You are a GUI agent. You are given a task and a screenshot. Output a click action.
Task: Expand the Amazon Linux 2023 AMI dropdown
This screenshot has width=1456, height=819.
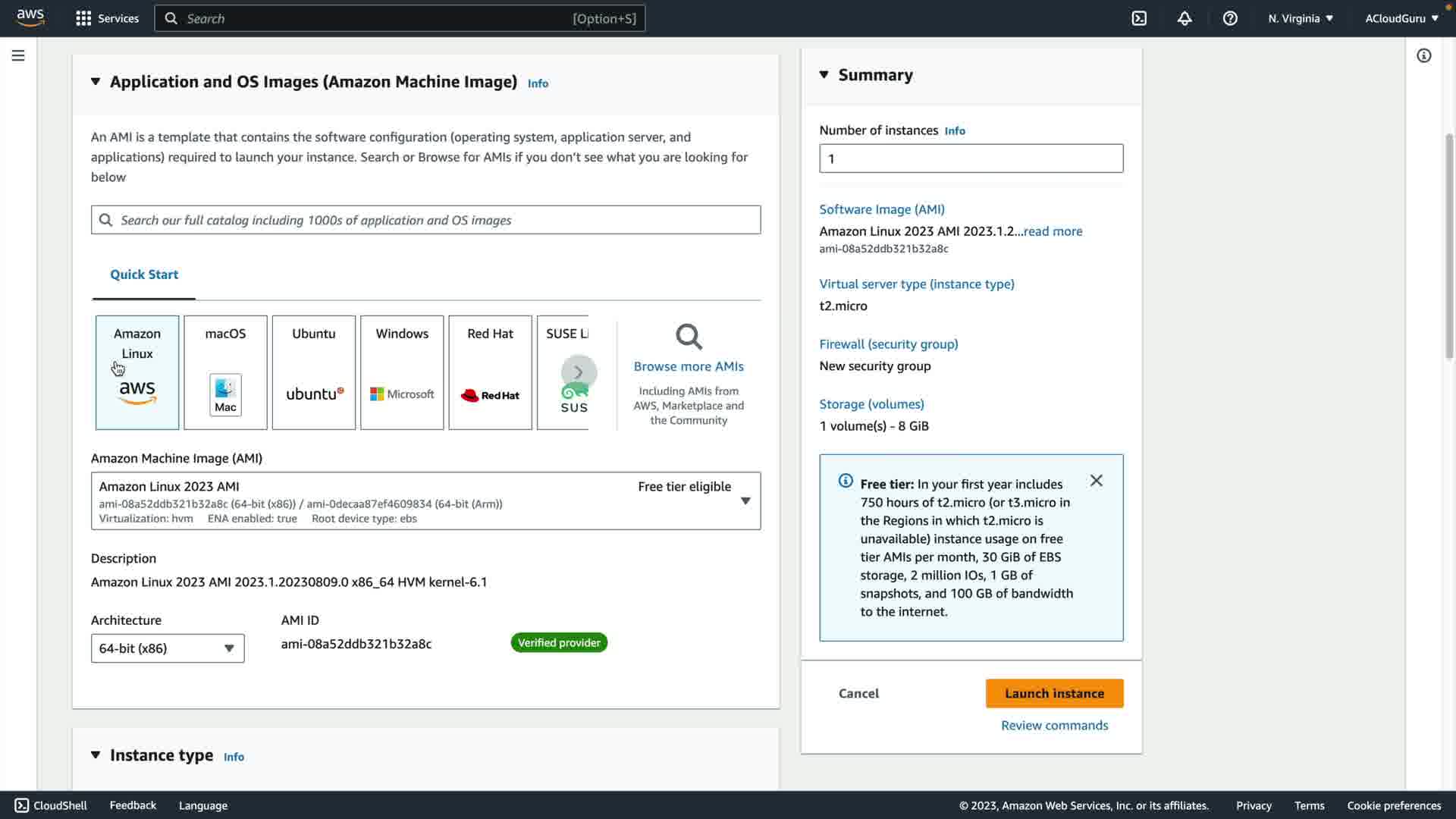pos(745,500)
